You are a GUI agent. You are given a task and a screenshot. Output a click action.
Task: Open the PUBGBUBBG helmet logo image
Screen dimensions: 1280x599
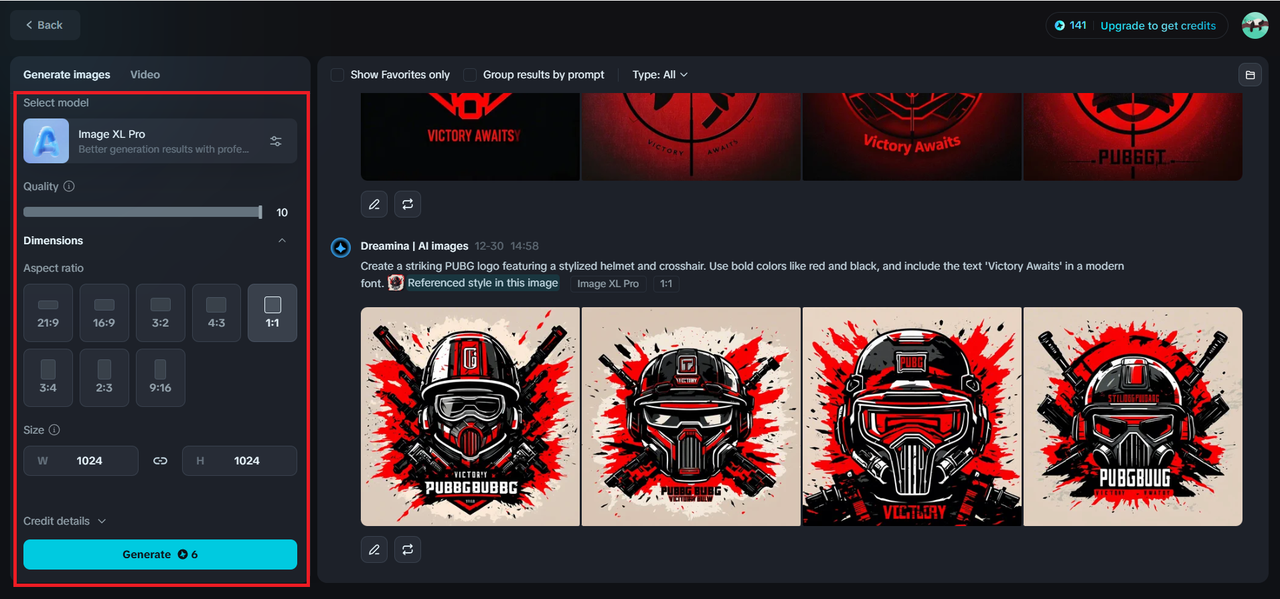[x=470, y=416]
